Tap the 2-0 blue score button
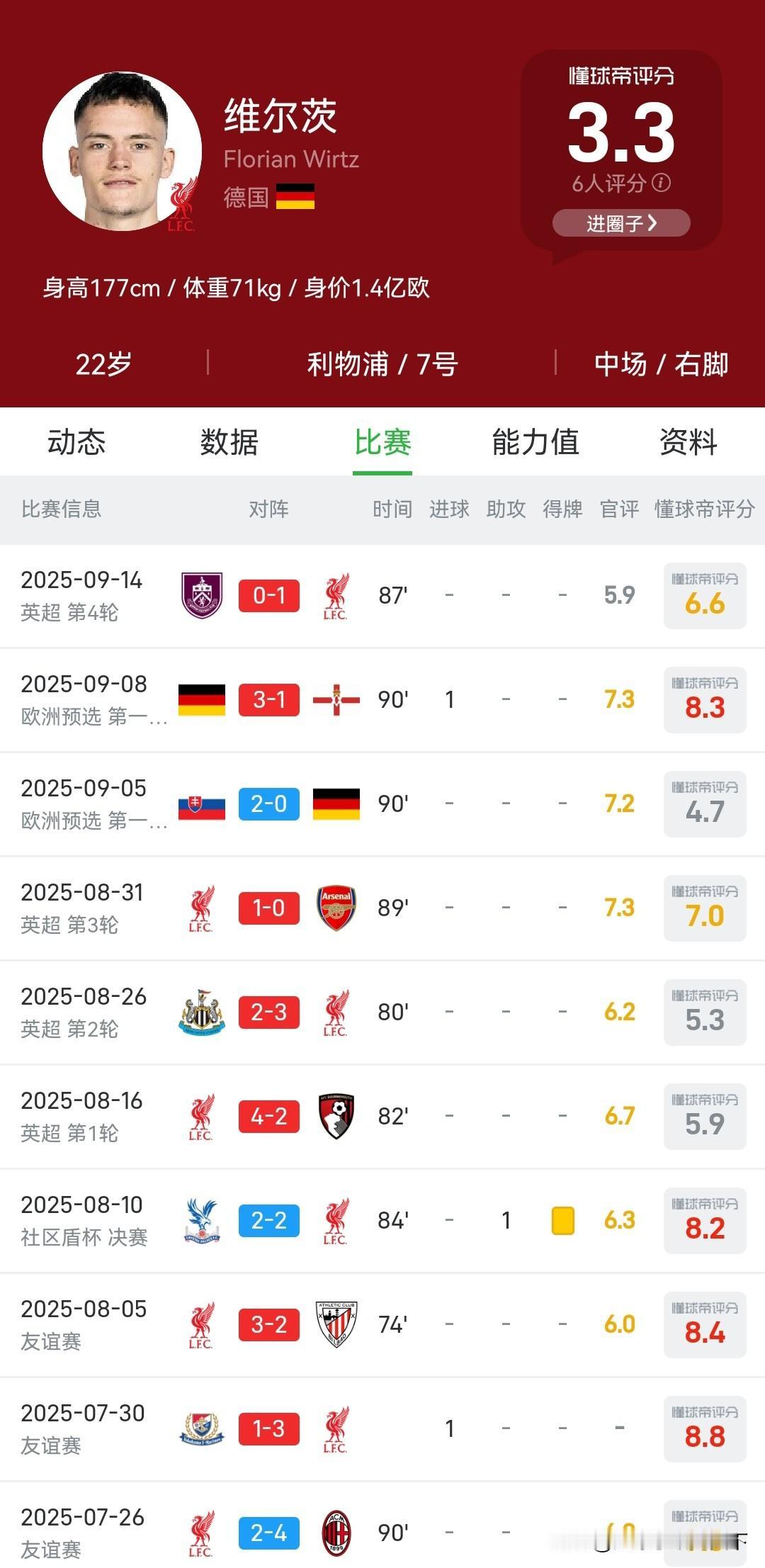This screenshot has width=765, height=1568. coord(269,803)
